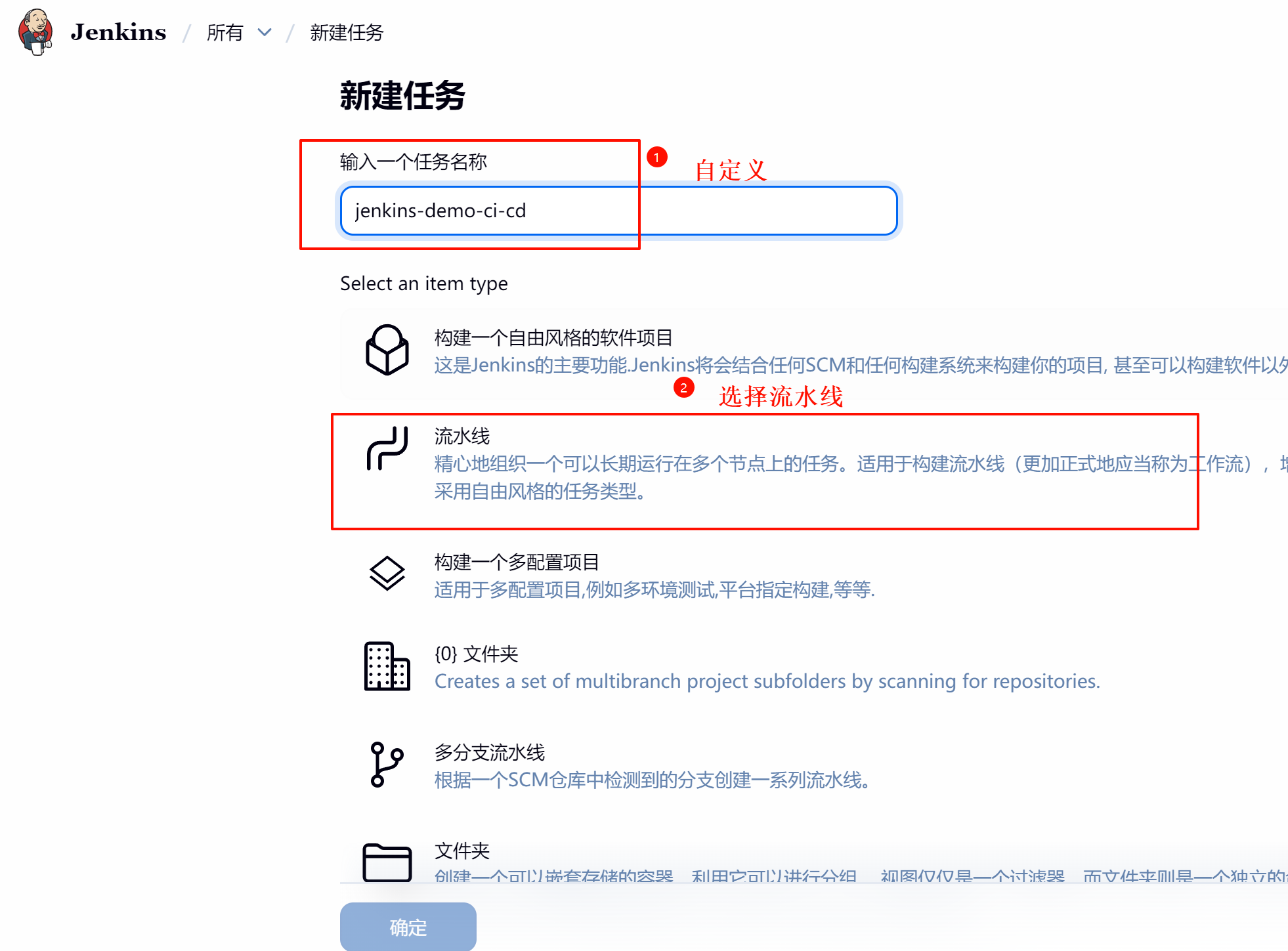The image size is (1288, 951).
Task: Select the 文件夹 folder icon
Action: coord(387,861)
